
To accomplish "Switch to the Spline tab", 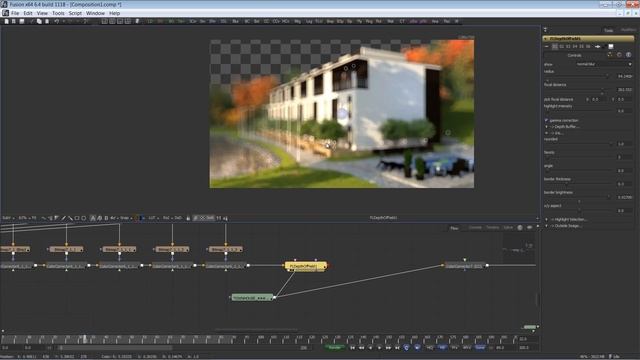I will click(x=508, y=227).
